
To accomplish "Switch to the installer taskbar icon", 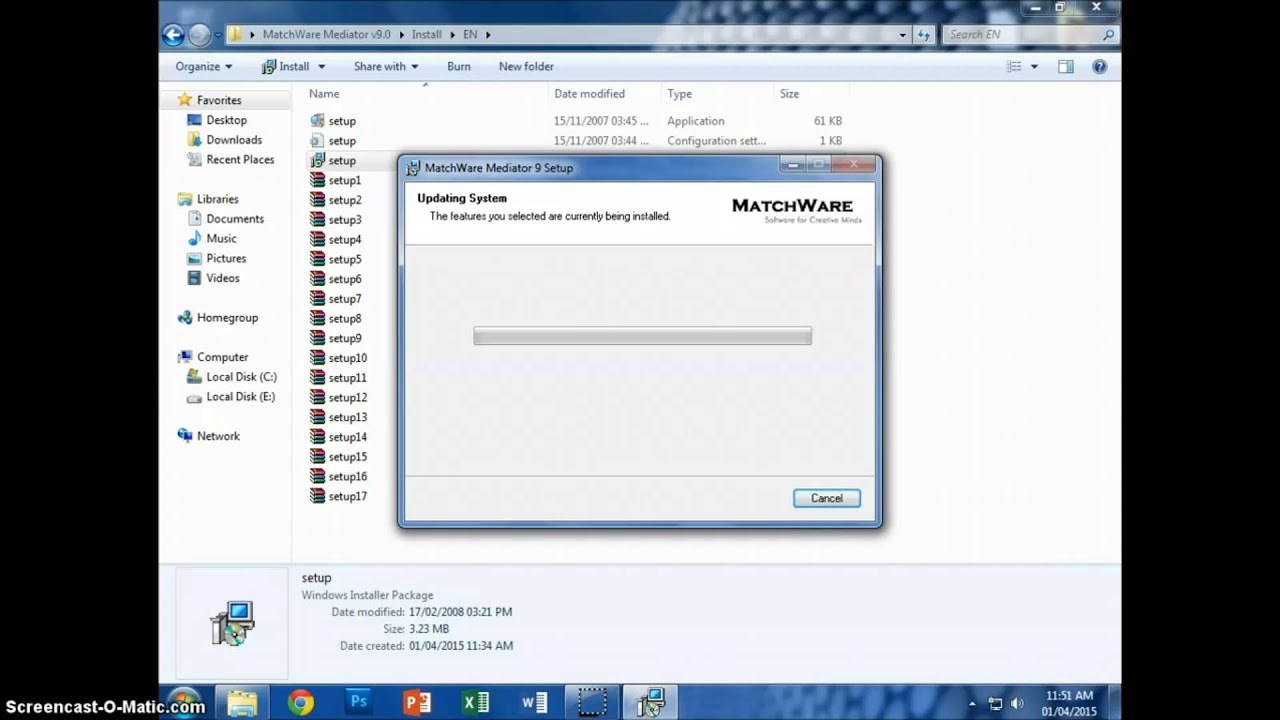I will coord(650,703).
